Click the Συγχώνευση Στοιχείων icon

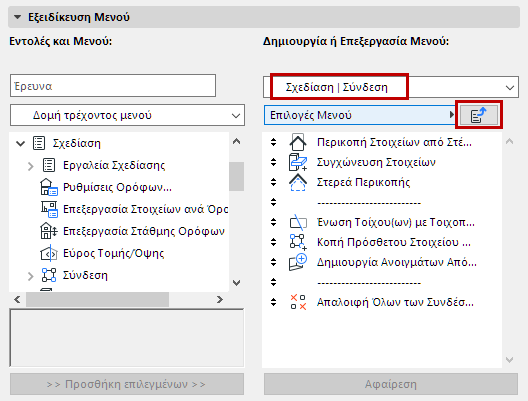tap(298, 162)
